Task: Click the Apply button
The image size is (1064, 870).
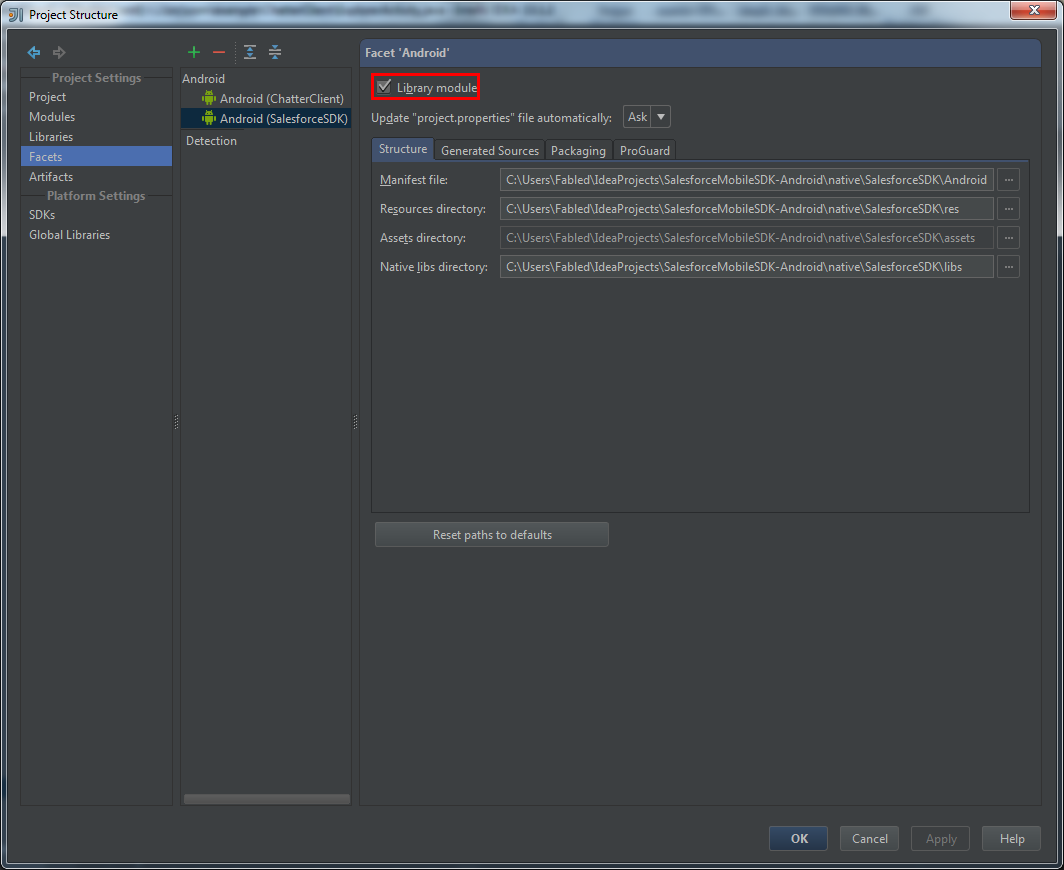Action: click(x=940, y=839)
